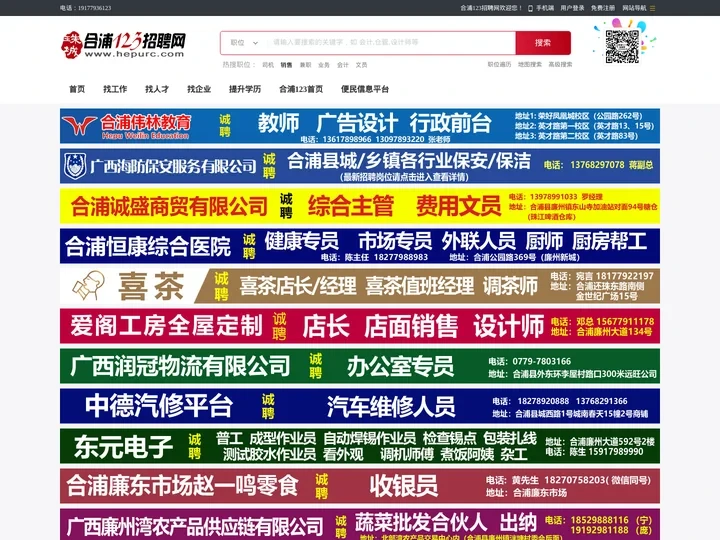Open the 合浦123首页 nav tab

click(301, 89)
